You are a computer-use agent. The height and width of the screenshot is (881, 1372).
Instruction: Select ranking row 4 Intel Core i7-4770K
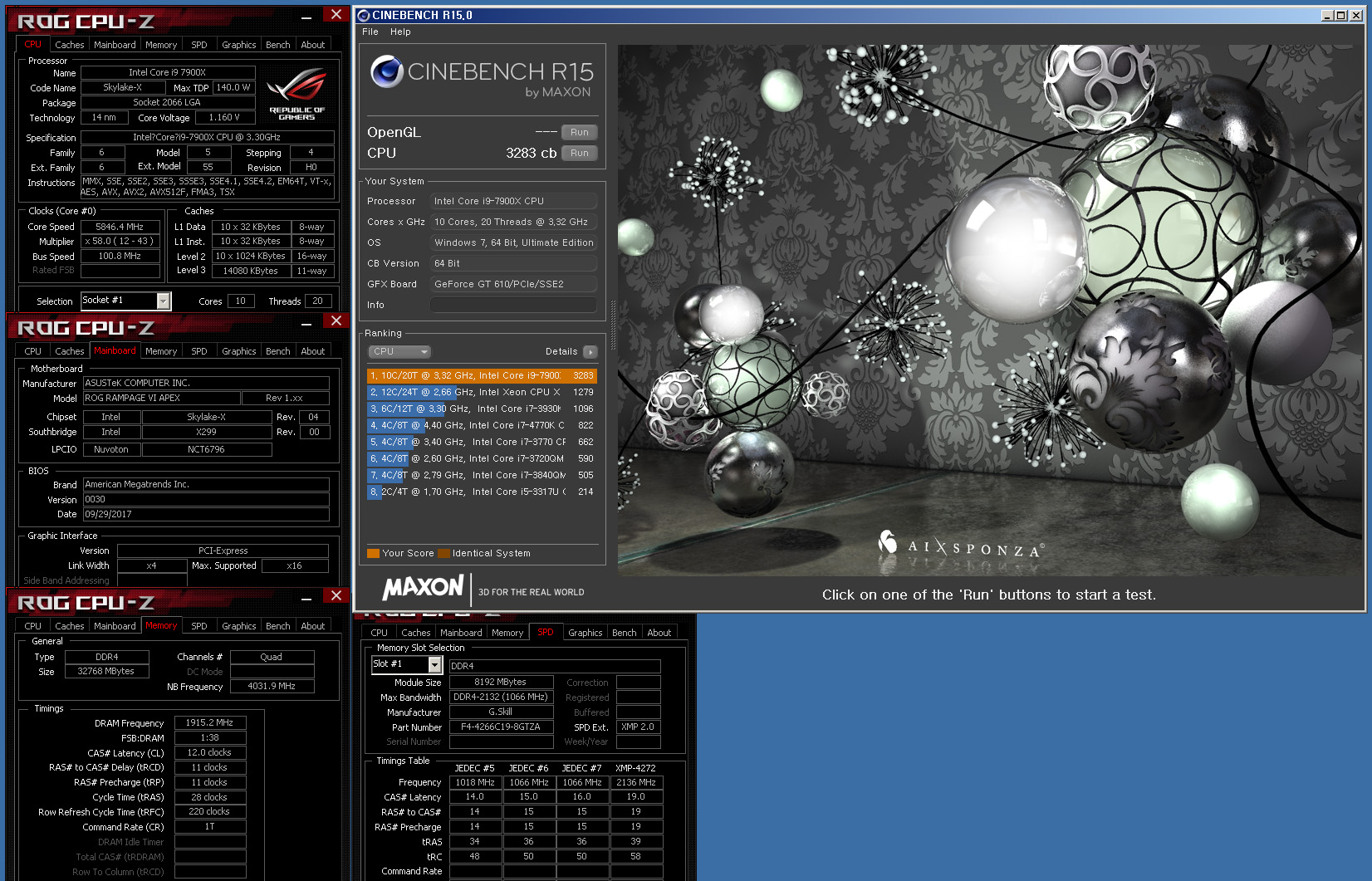tap(482, 425)
